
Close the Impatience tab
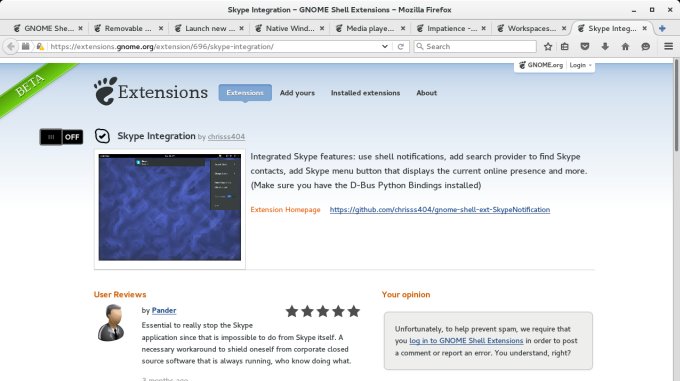pyautogui.click(x=484, y=29)
